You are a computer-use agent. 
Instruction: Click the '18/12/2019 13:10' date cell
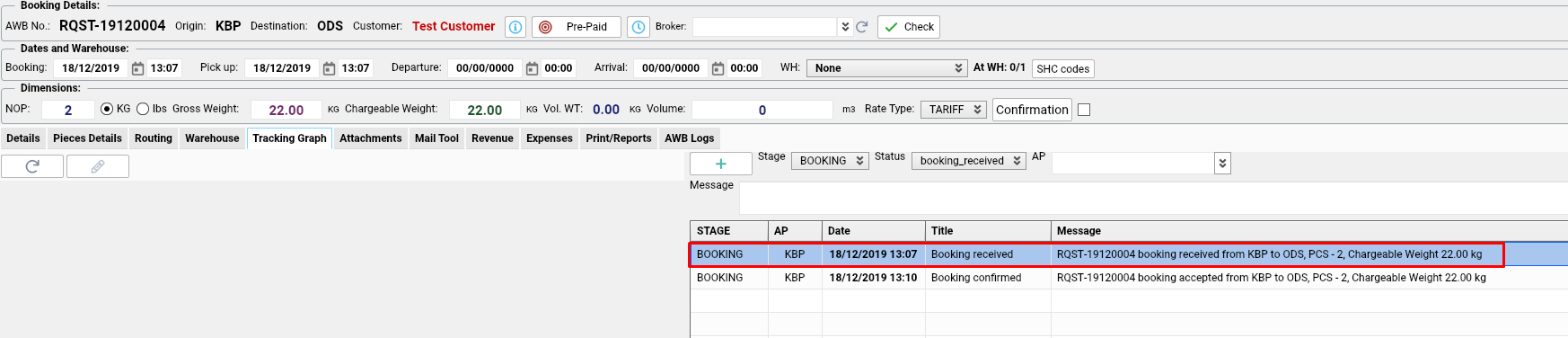[x=873, y=278]
